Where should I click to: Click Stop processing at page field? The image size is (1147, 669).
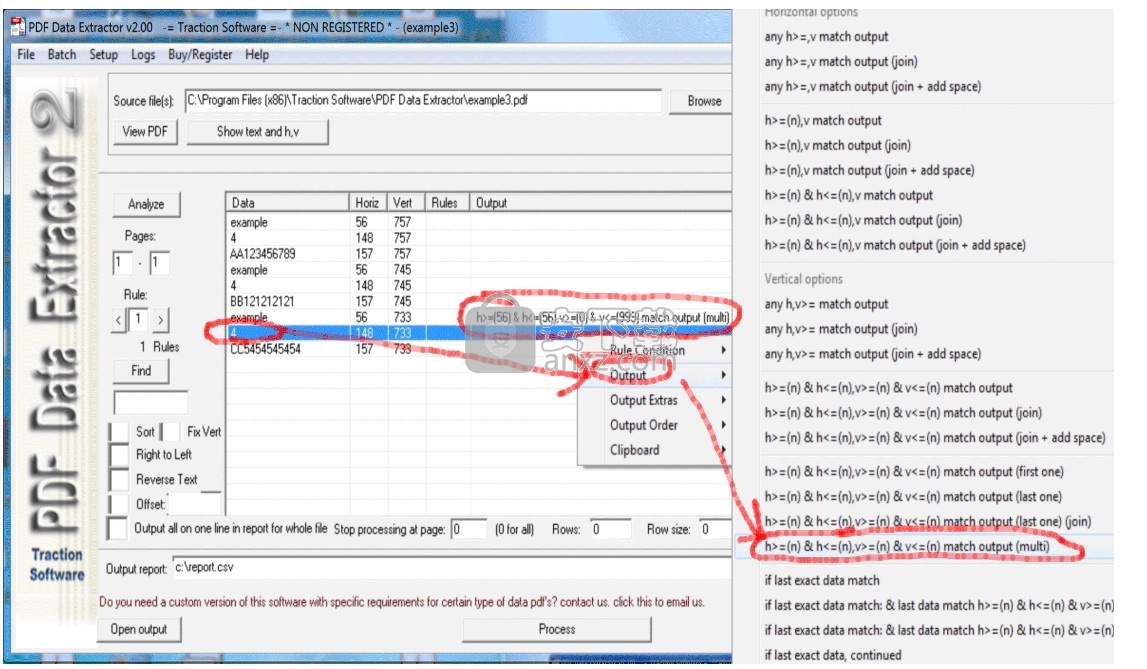(x=468, y=529)
